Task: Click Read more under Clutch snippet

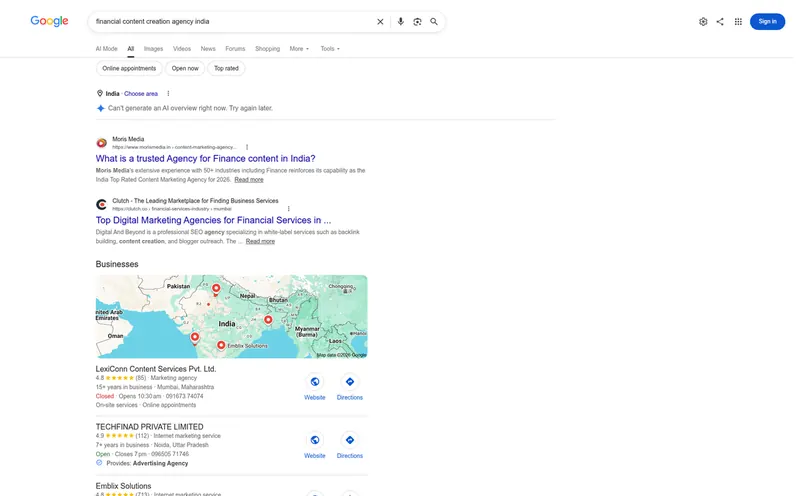Action: 260,241
